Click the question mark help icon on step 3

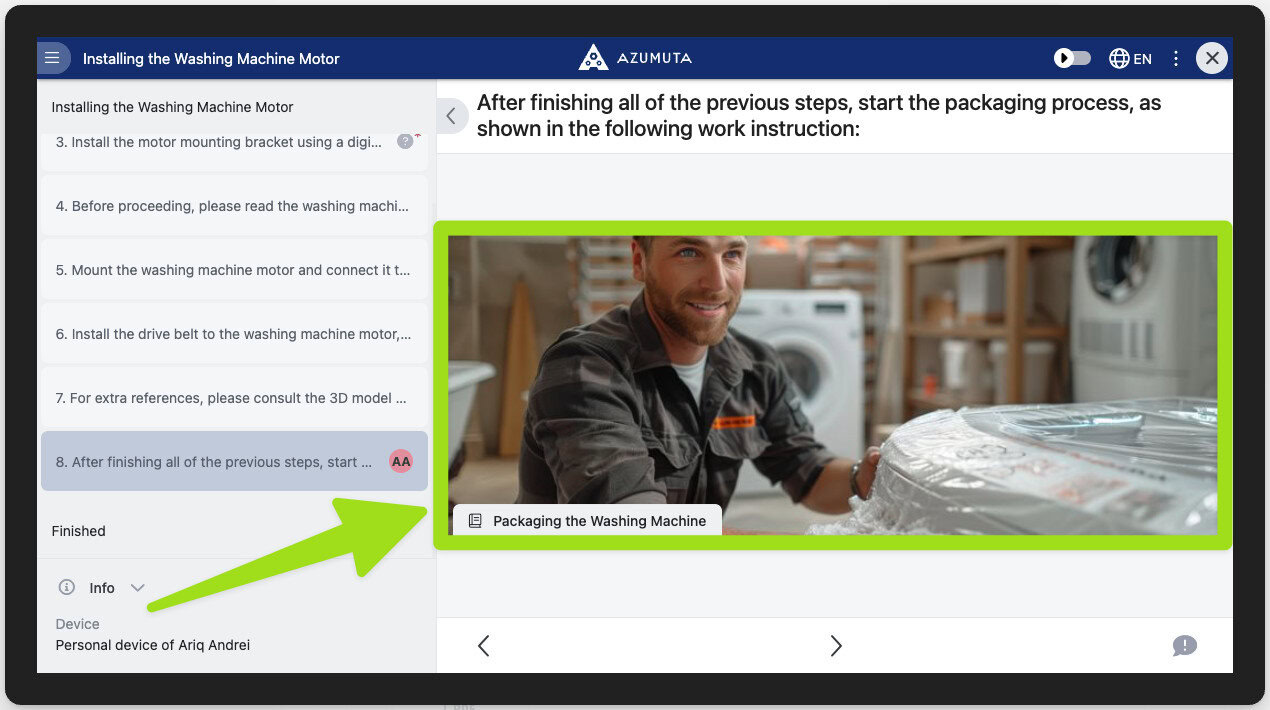pyautogui.click(x=406, y=141)
